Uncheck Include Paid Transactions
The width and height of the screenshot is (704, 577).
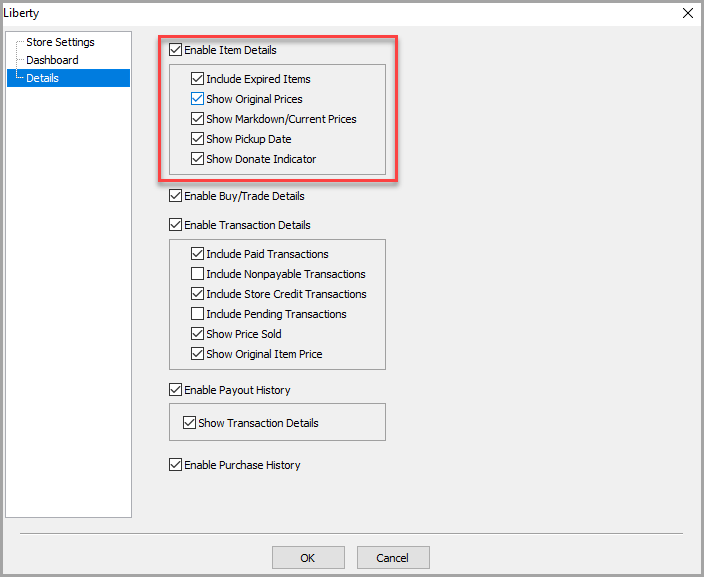(x=198, y=254)
